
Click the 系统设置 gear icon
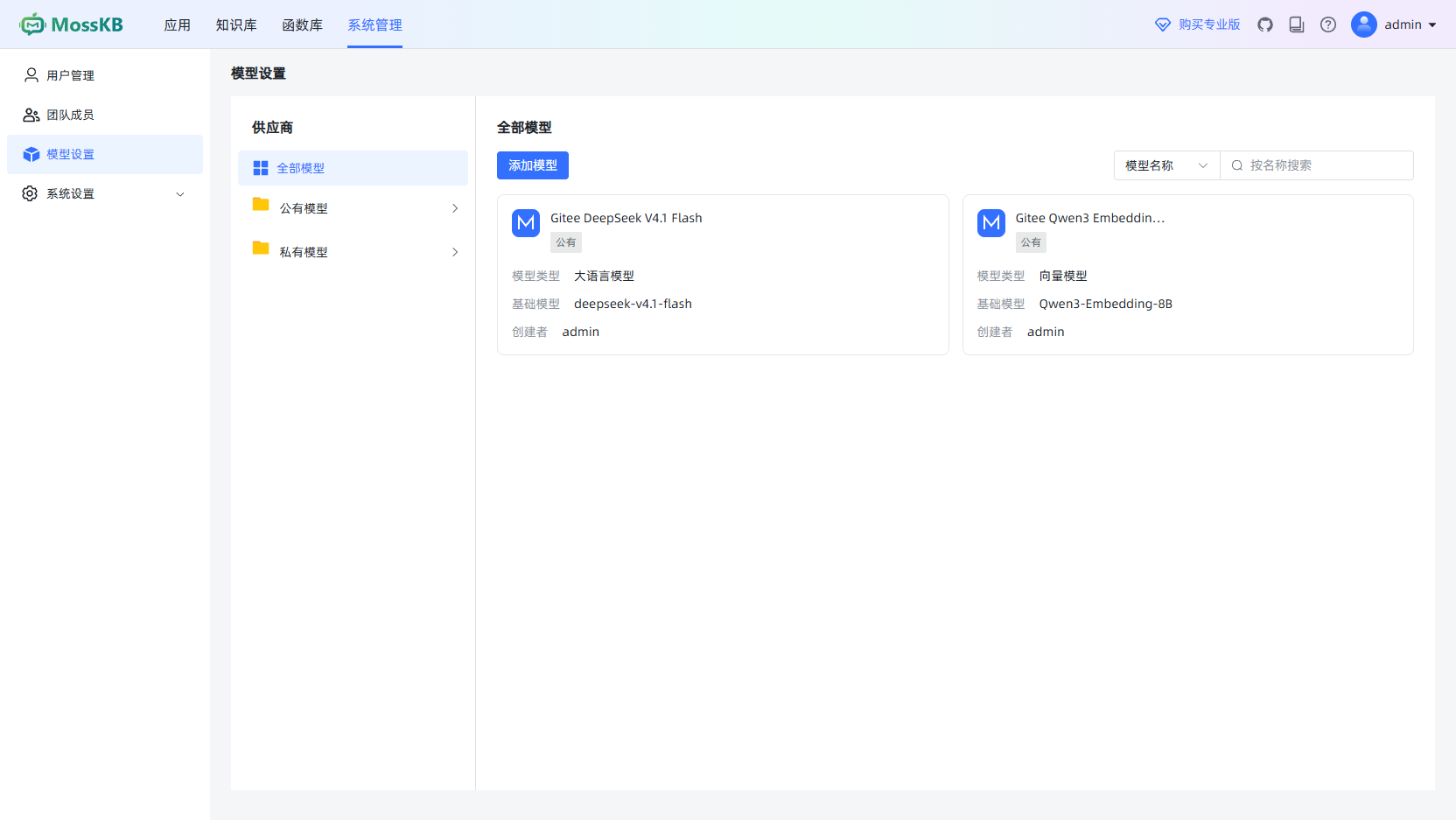click(x=30, y=193)
